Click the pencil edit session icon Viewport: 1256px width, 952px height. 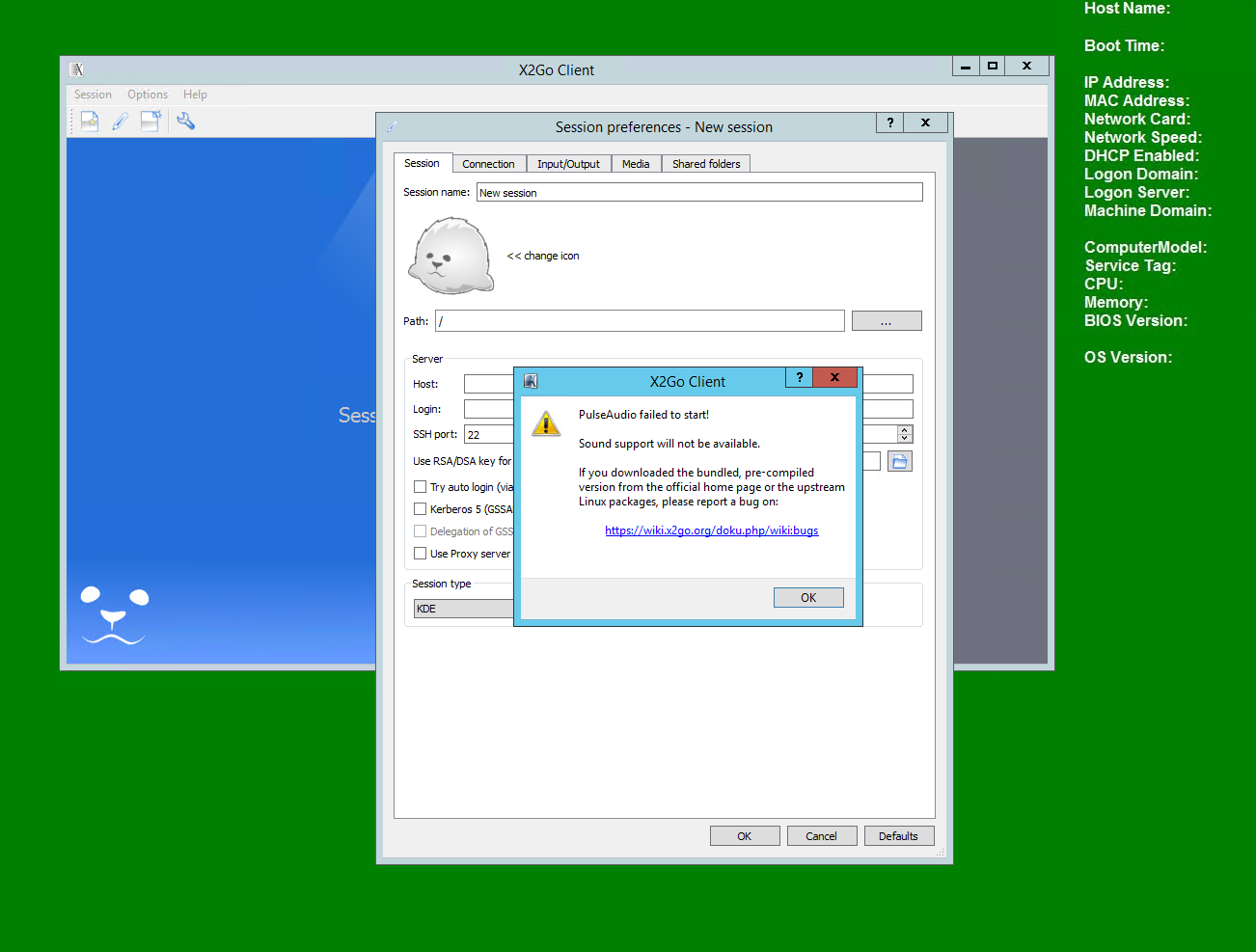tap(121, 121)
